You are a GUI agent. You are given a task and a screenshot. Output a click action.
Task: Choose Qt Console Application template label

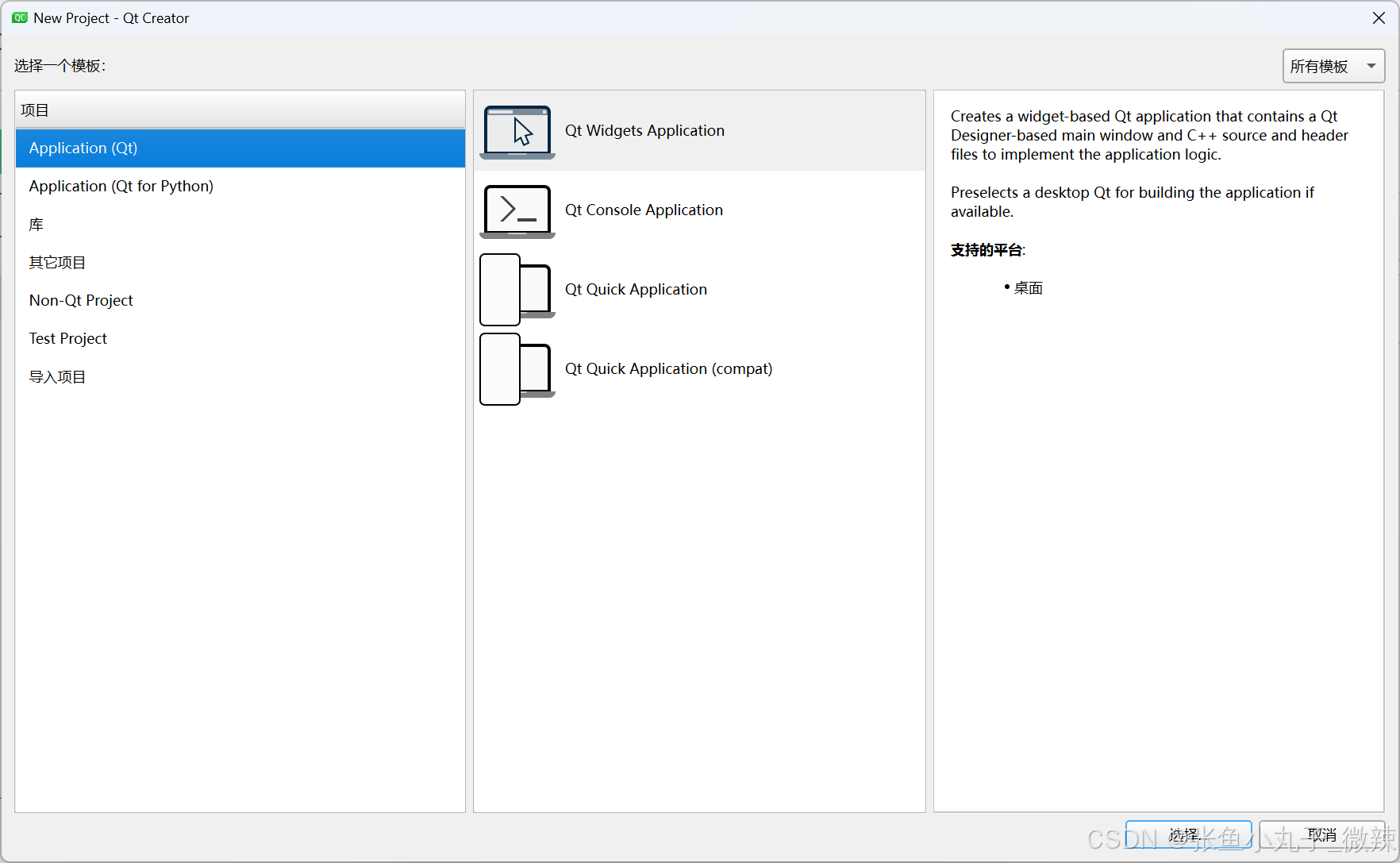(644, 210)
